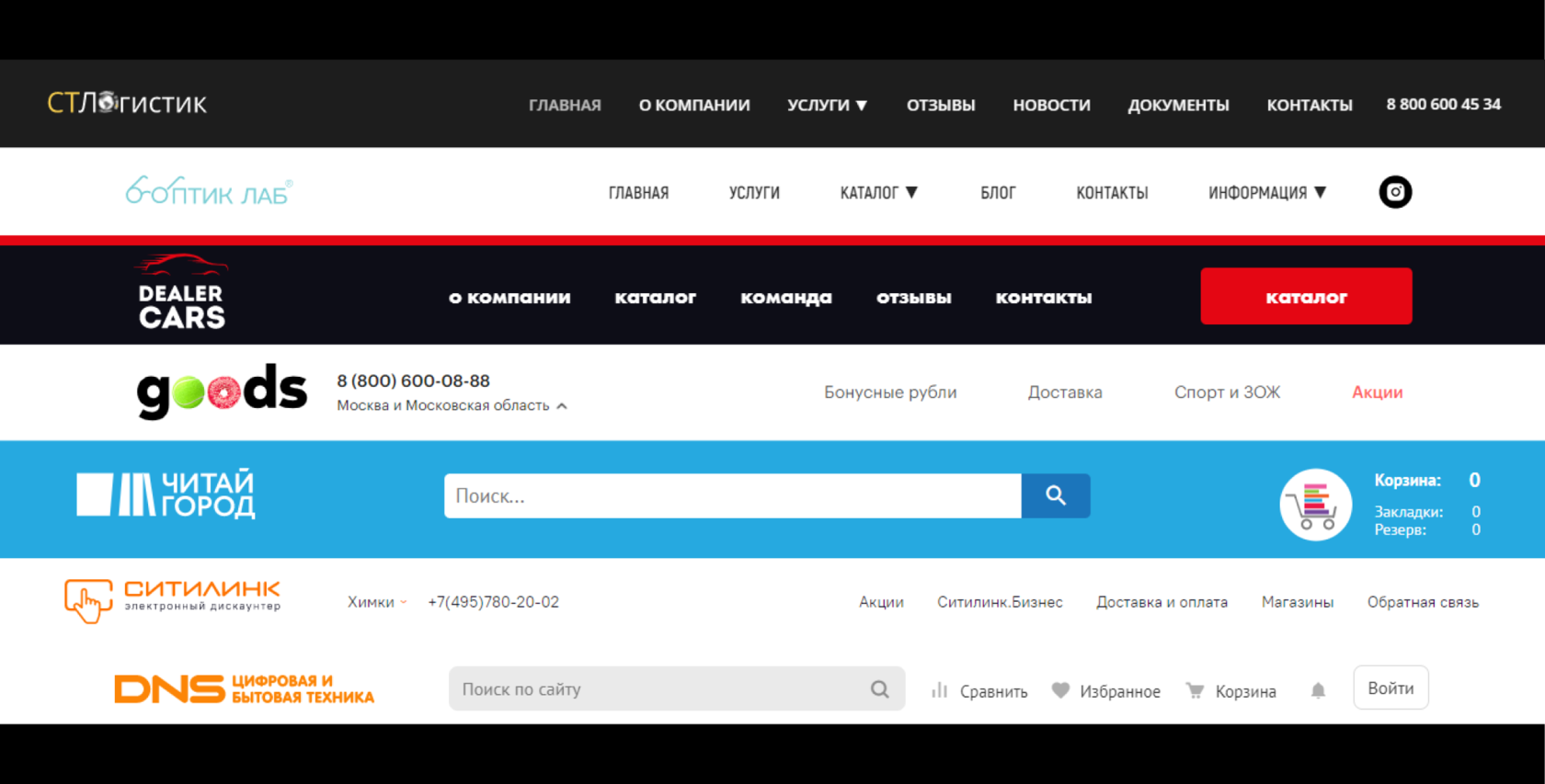This screenshot has width=1545, height=784.
Task: Call number 8 800 600 45 34
Action: click(x=1444, y=105)
